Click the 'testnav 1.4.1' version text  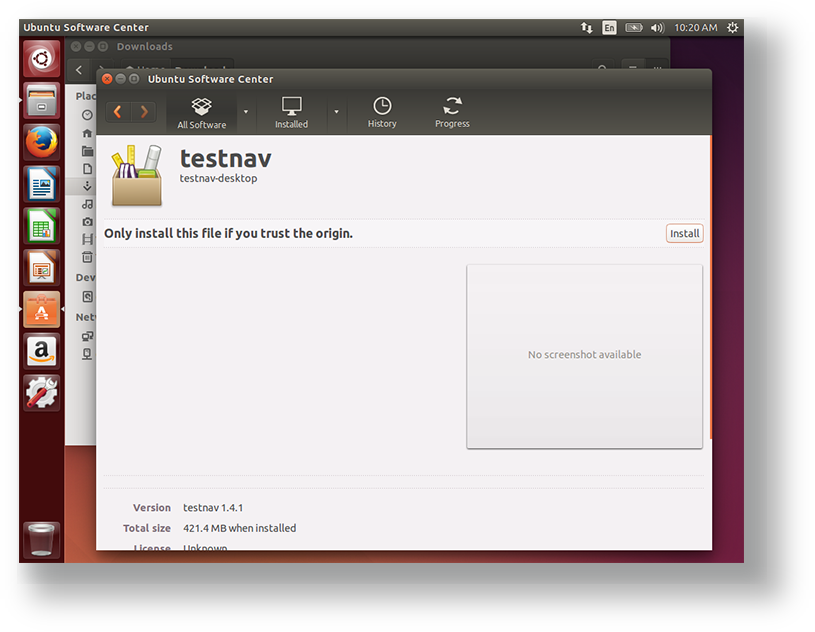click(213, 508)
